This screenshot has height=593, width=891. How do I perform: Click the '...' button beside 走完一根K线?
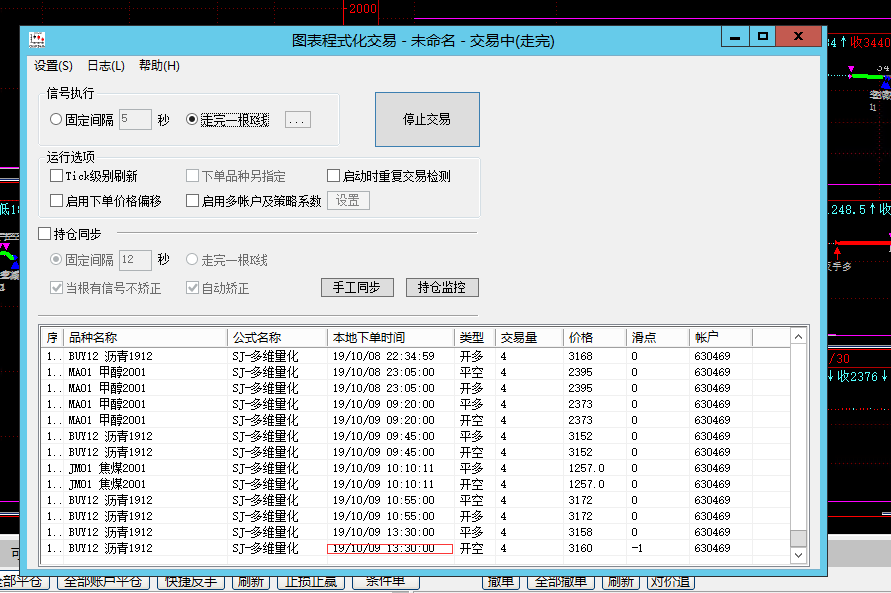pos(298,120)
